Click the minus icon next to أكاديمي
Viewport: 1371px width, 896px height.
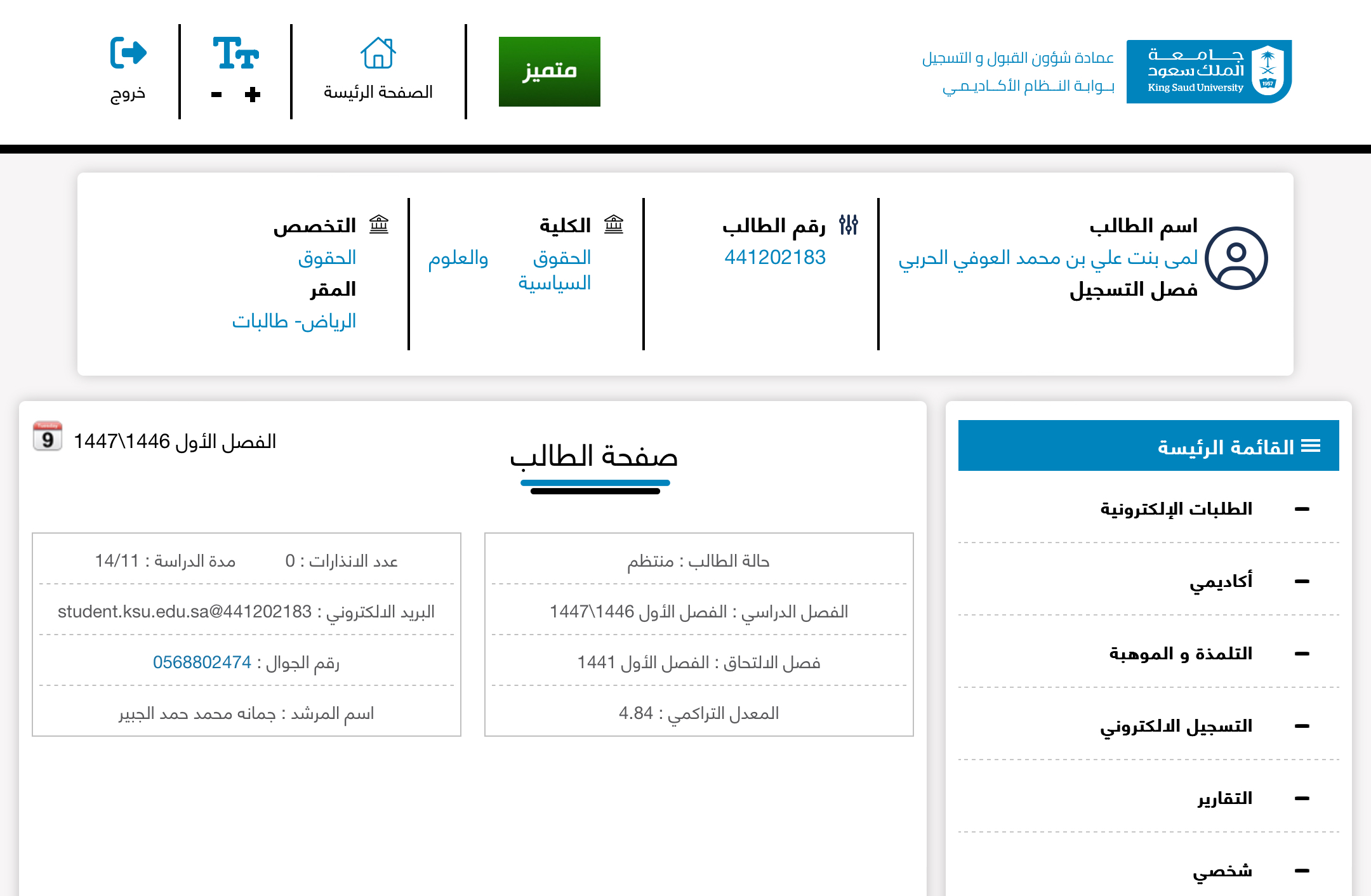(1302, 581)
